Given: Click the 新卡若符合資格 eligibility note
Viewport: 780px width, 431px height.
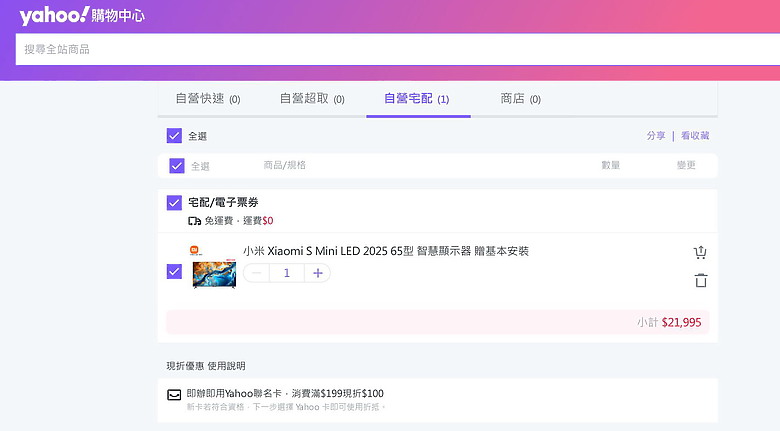Looking at the screenshot, I should point(286,407).
